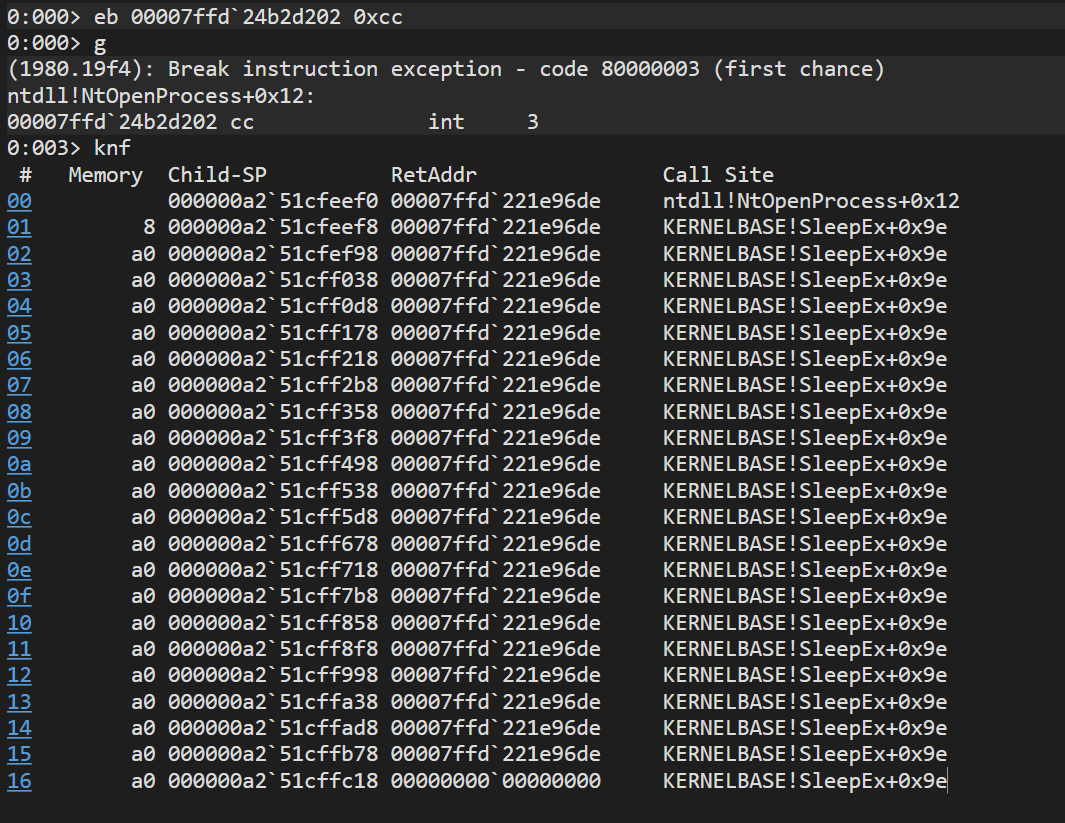Select frame 07 link

19,385
